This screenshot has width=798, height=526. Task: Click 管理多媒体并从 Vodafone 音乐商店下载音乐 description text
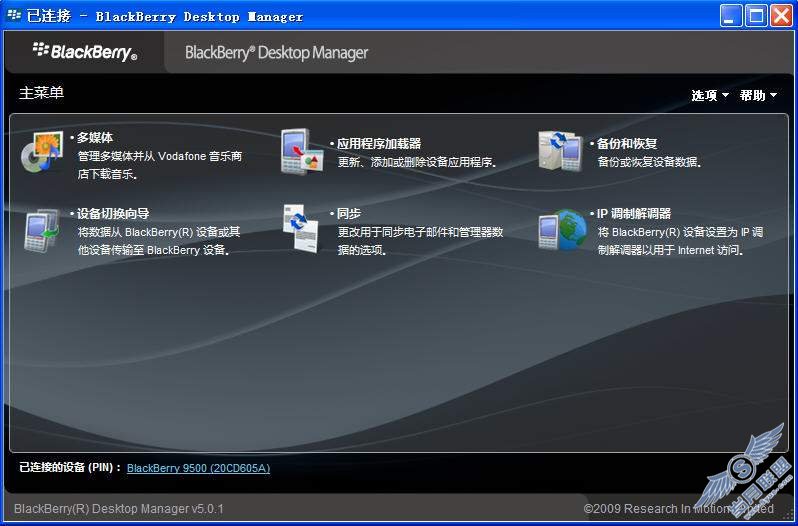160,165
